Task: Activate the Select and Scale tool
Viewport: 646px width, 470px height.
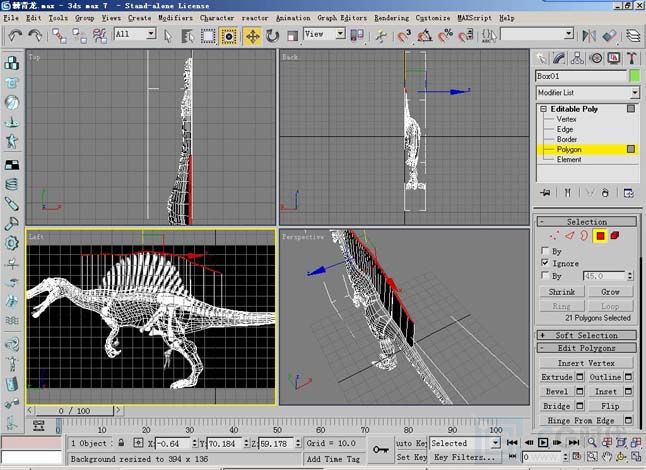Action: tap(292, 36)
